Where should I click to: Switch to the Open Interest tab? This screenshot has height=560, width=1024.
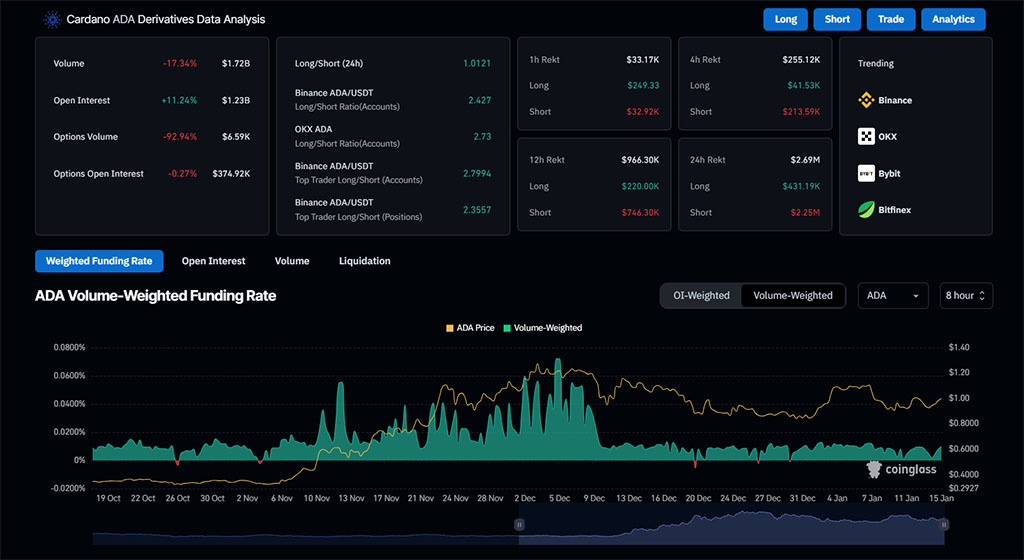click(x=213, y=261)
